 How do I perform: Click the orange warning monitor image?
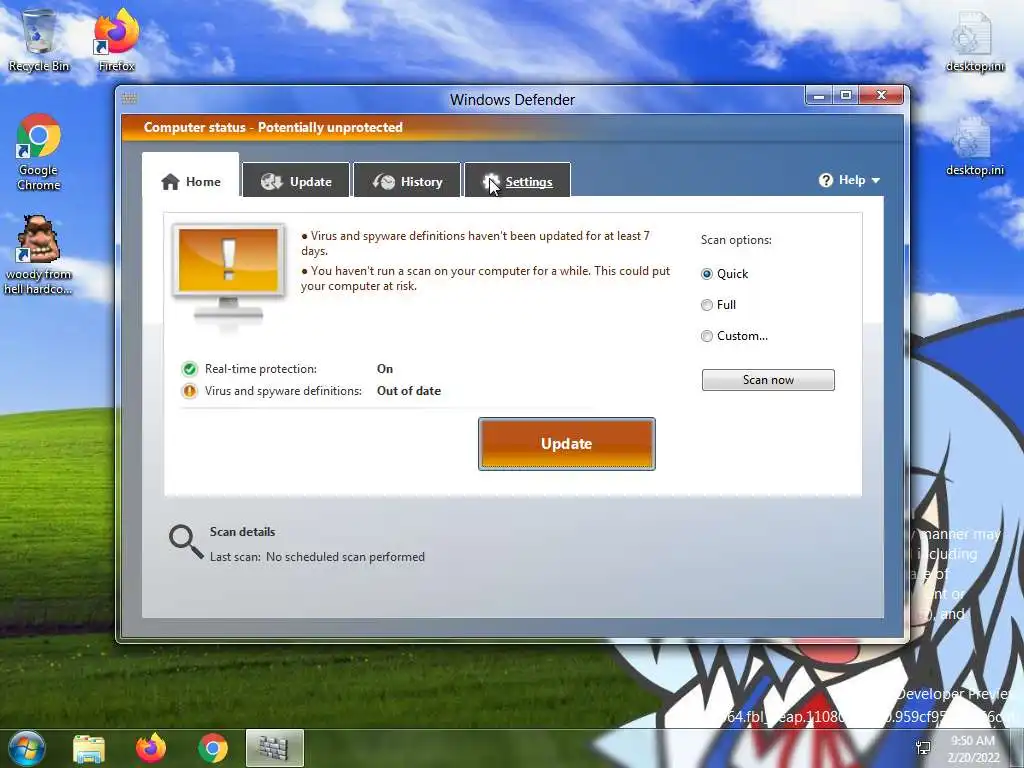pos(229,274)
